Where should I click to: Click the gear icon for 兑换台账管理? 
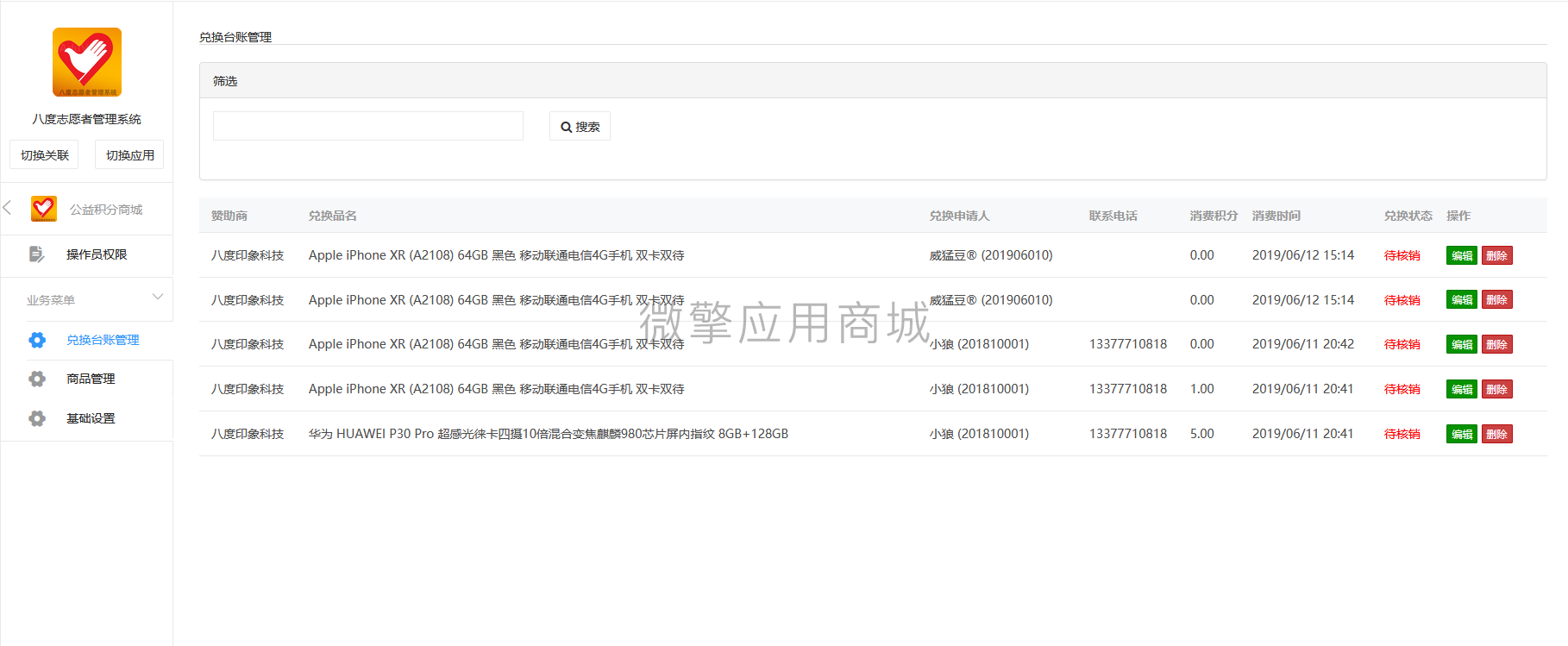(37, 340)
